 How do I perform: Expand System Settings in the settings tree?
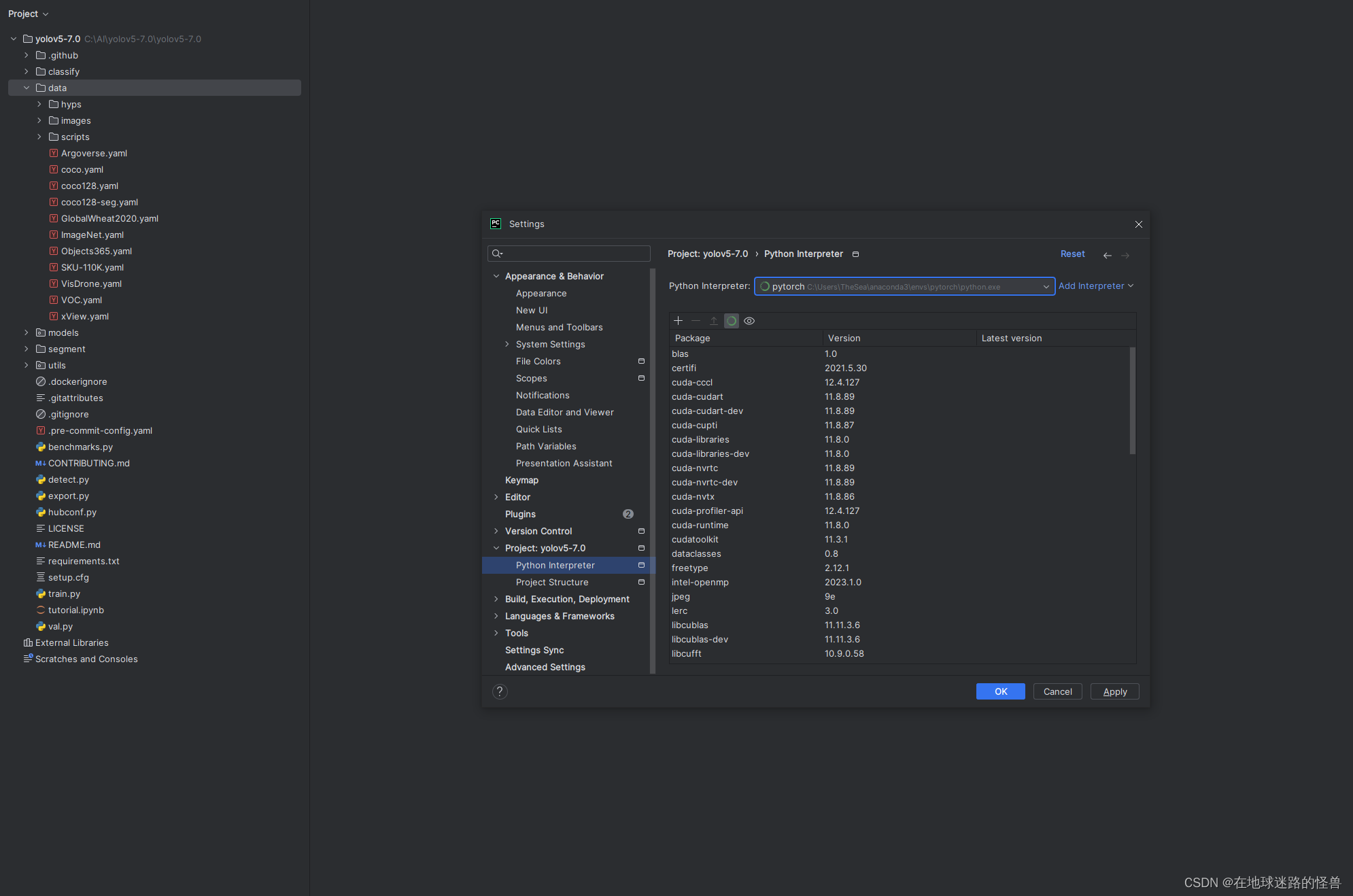[x=507, y=344]
